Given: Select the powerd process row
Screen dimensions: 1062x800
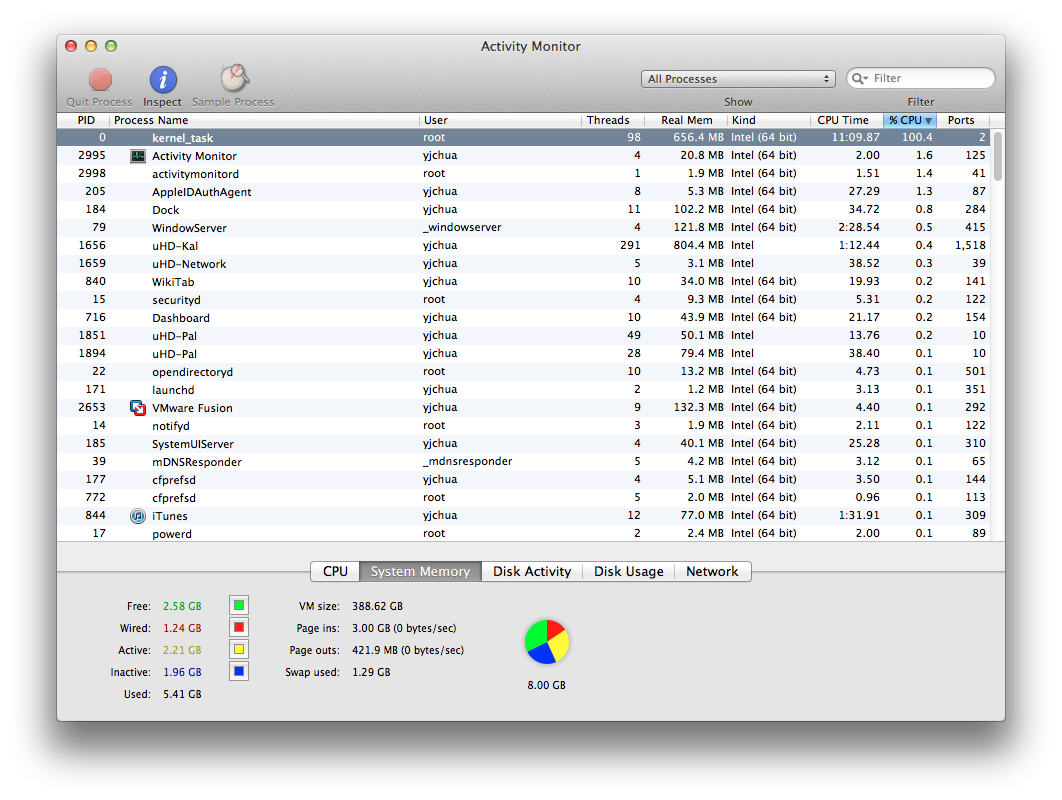Looking at the screenshot, I should click(x=524, y=534).
